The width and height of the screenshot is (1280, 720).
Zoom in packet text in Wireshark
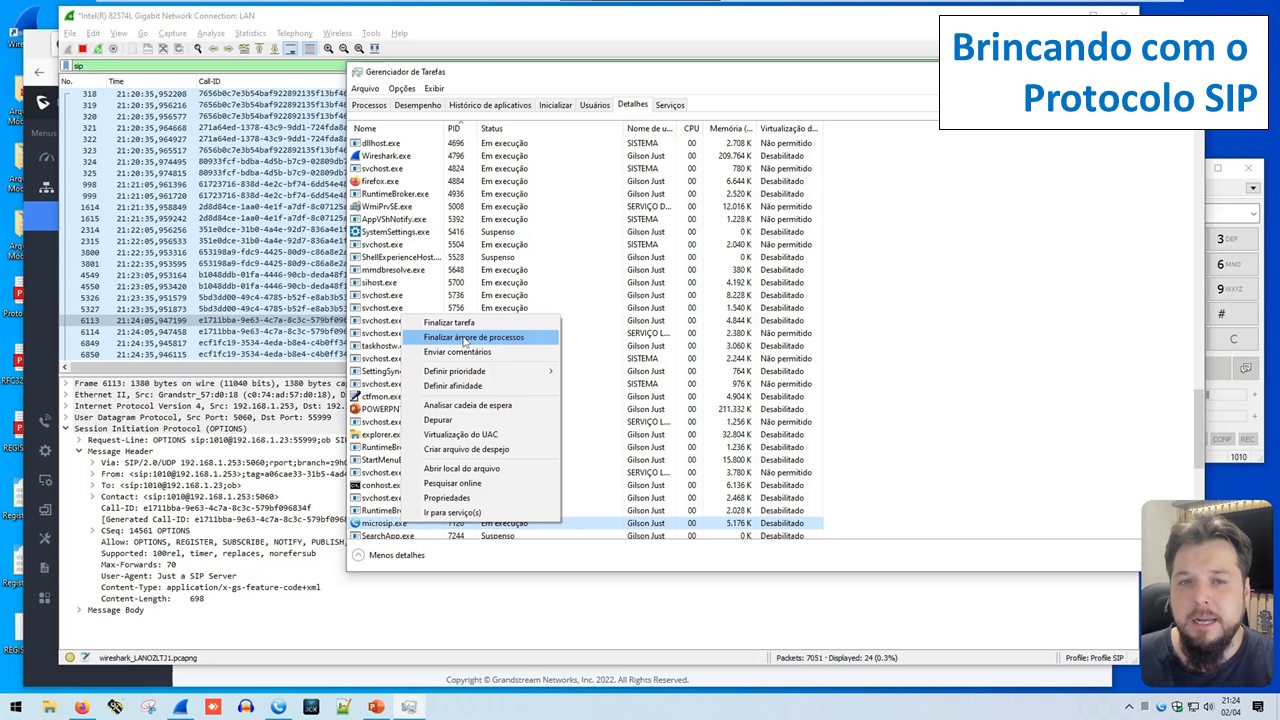pos(329,48)
